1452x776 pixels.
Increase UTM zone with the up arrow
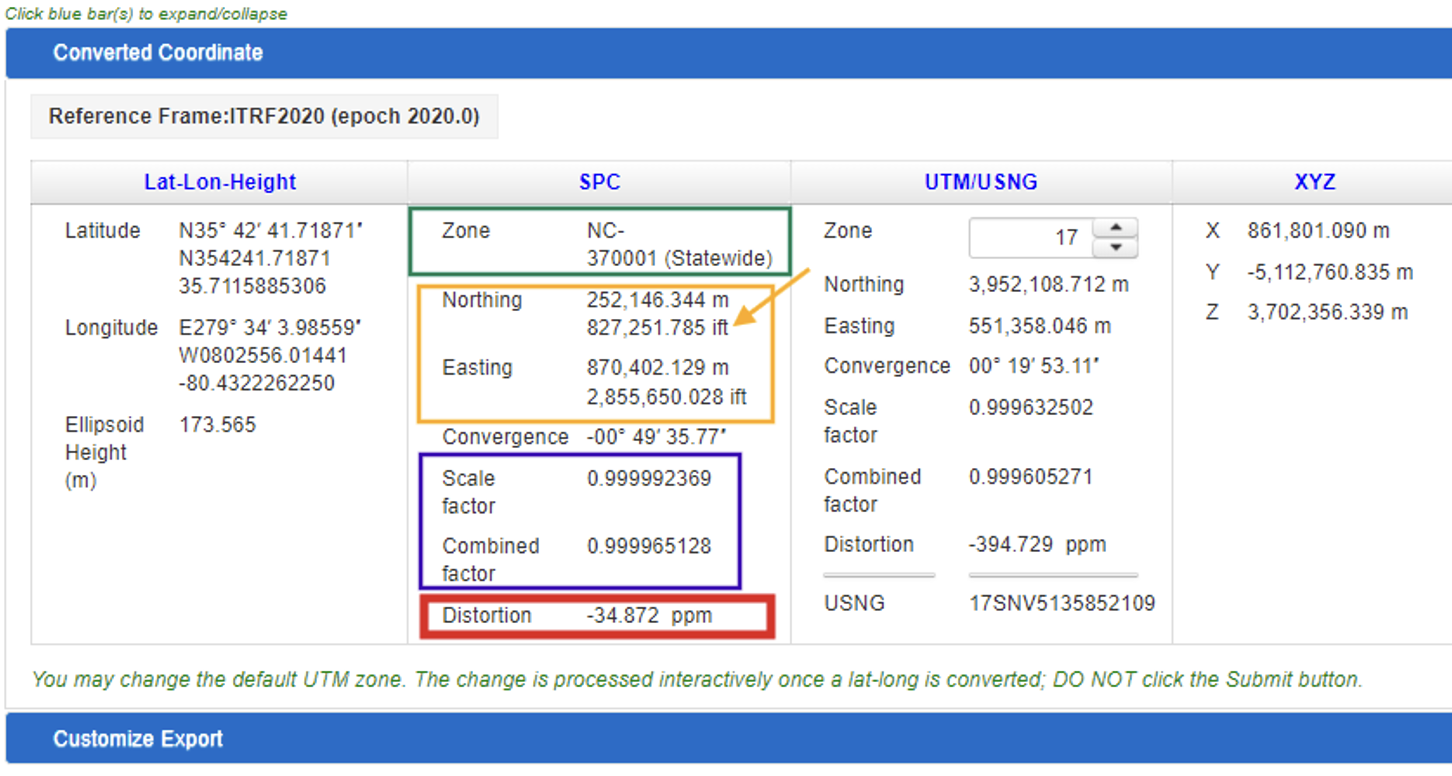coord(1116,228)
